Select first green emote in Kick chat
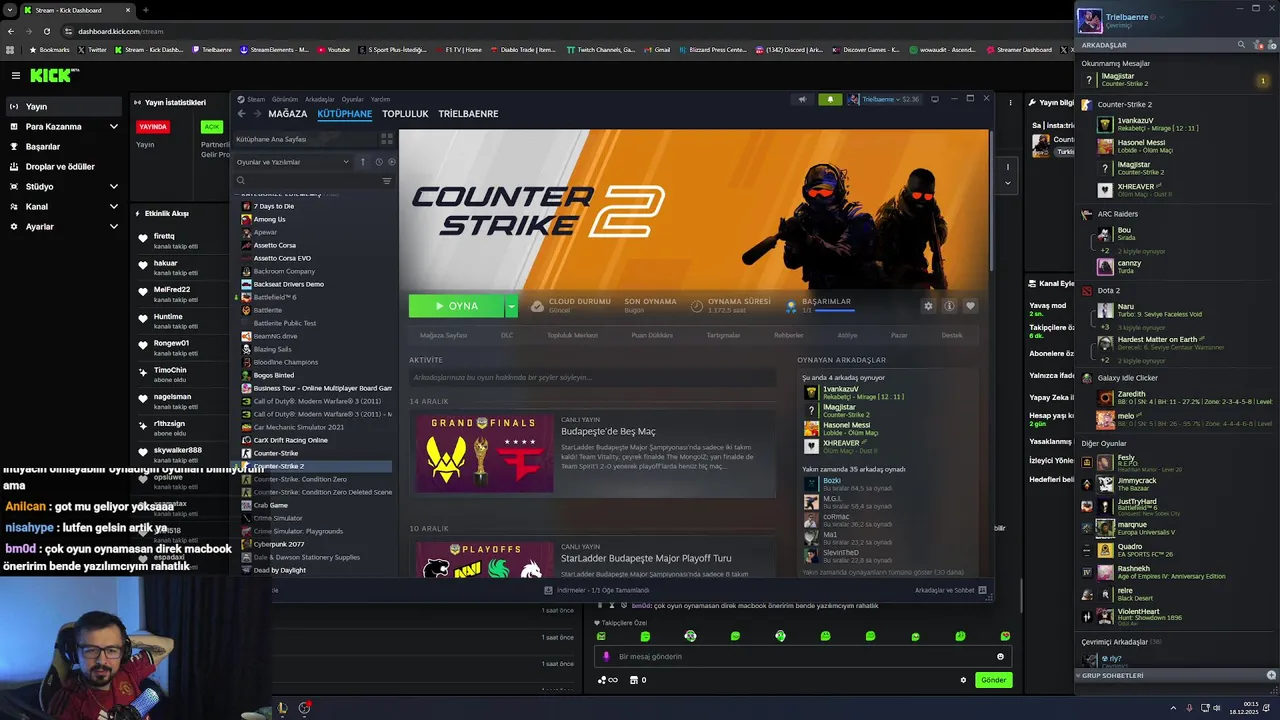This screenshot has width=1280, height=720. (601, 636)
